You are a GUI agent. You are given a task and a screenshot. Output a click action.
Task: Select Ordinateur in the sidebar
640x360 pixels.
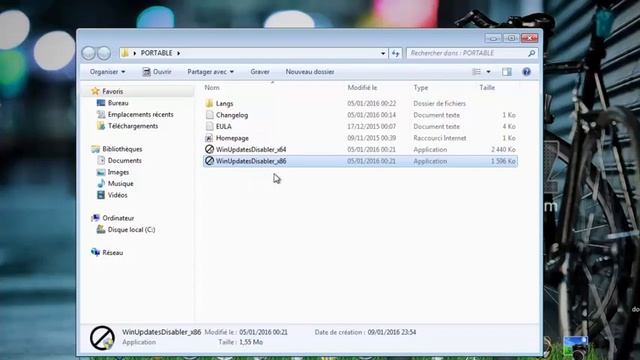[x=118, y=218]
